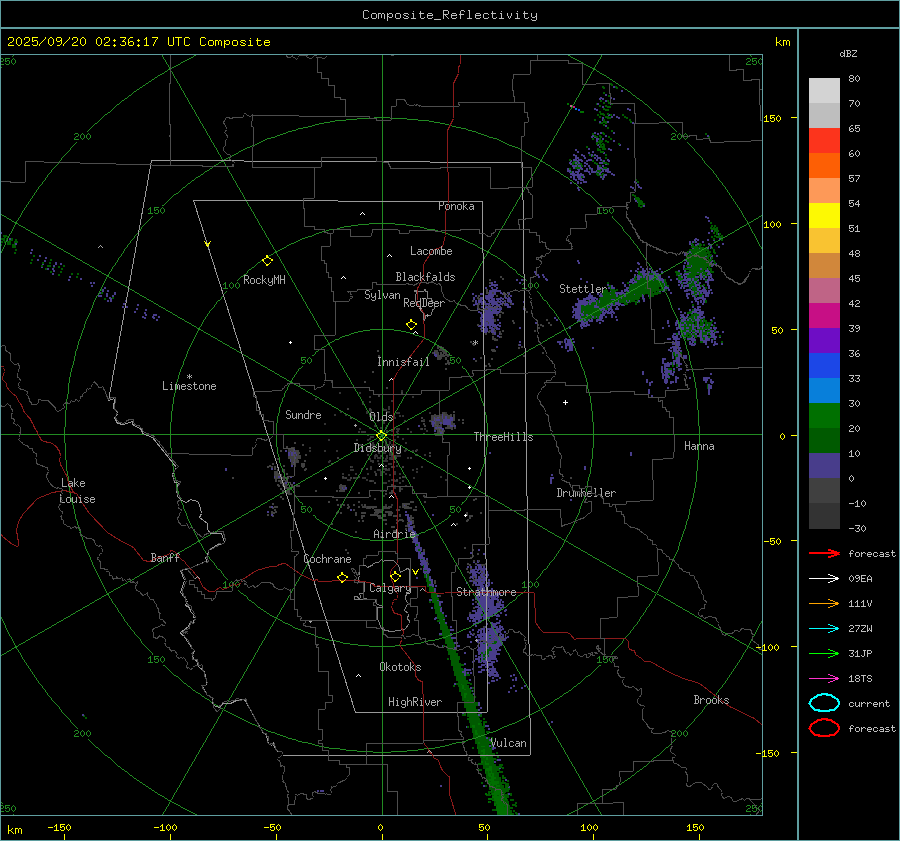
Task: Click the Lake Louise map label
Action: [77, 491]
